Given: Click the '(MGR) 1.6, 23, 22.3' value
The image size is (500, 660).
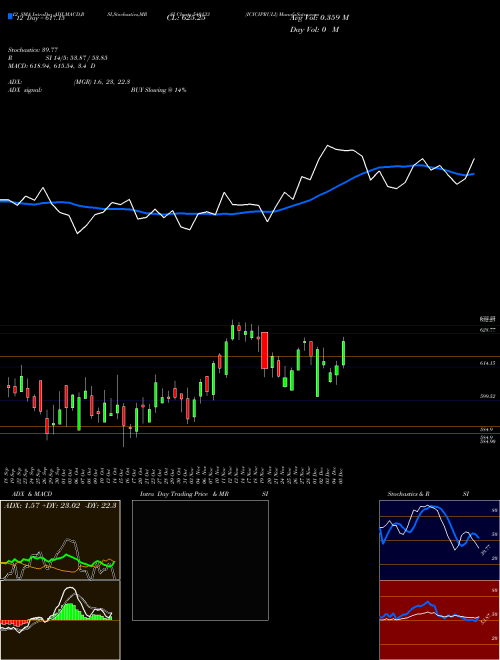Looking at the screenshot, I should point(102,82).
